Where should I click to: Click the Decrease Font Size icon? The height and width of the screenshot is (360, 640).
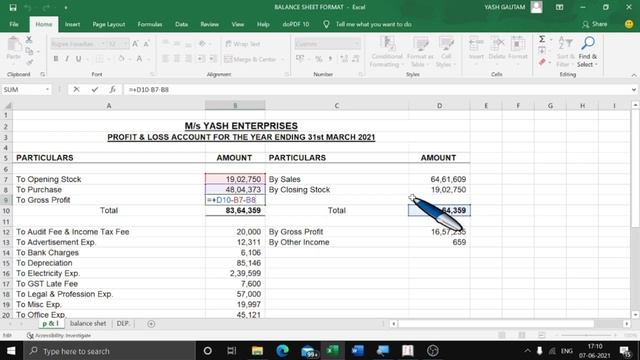point(146,44)
